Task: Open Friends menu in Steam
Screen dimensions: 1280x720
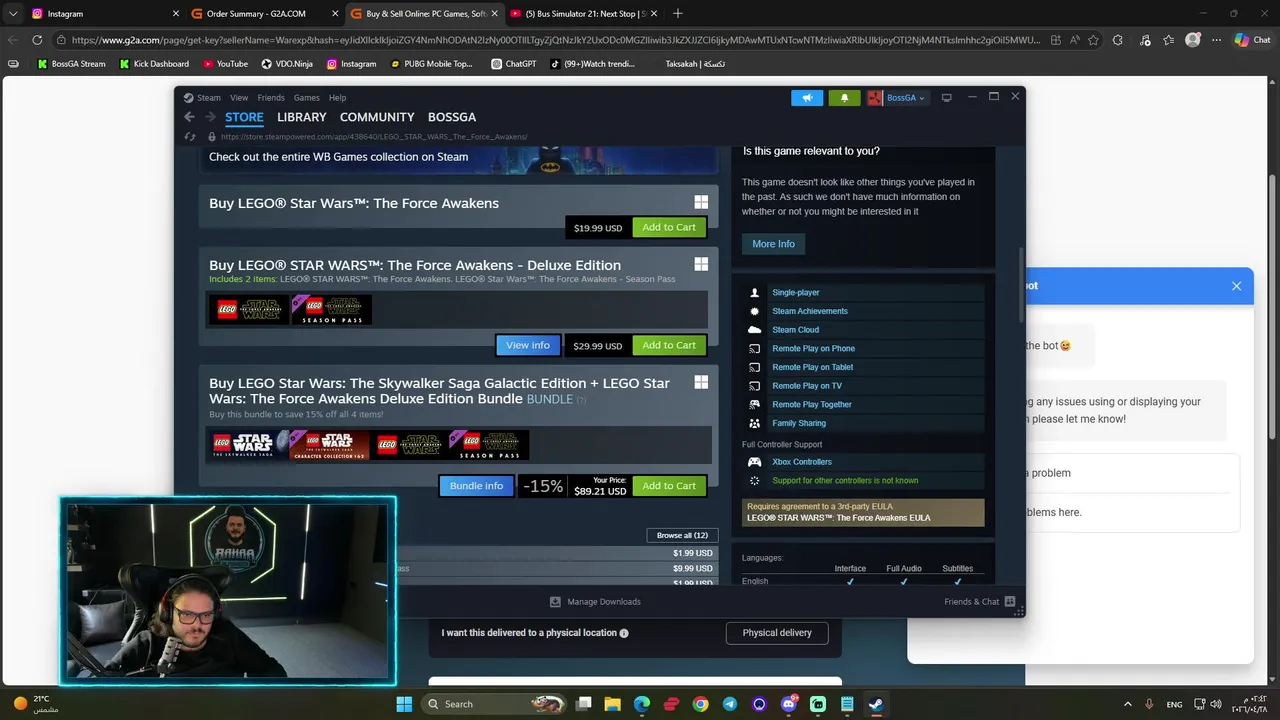Action: [x=271, y=97]
